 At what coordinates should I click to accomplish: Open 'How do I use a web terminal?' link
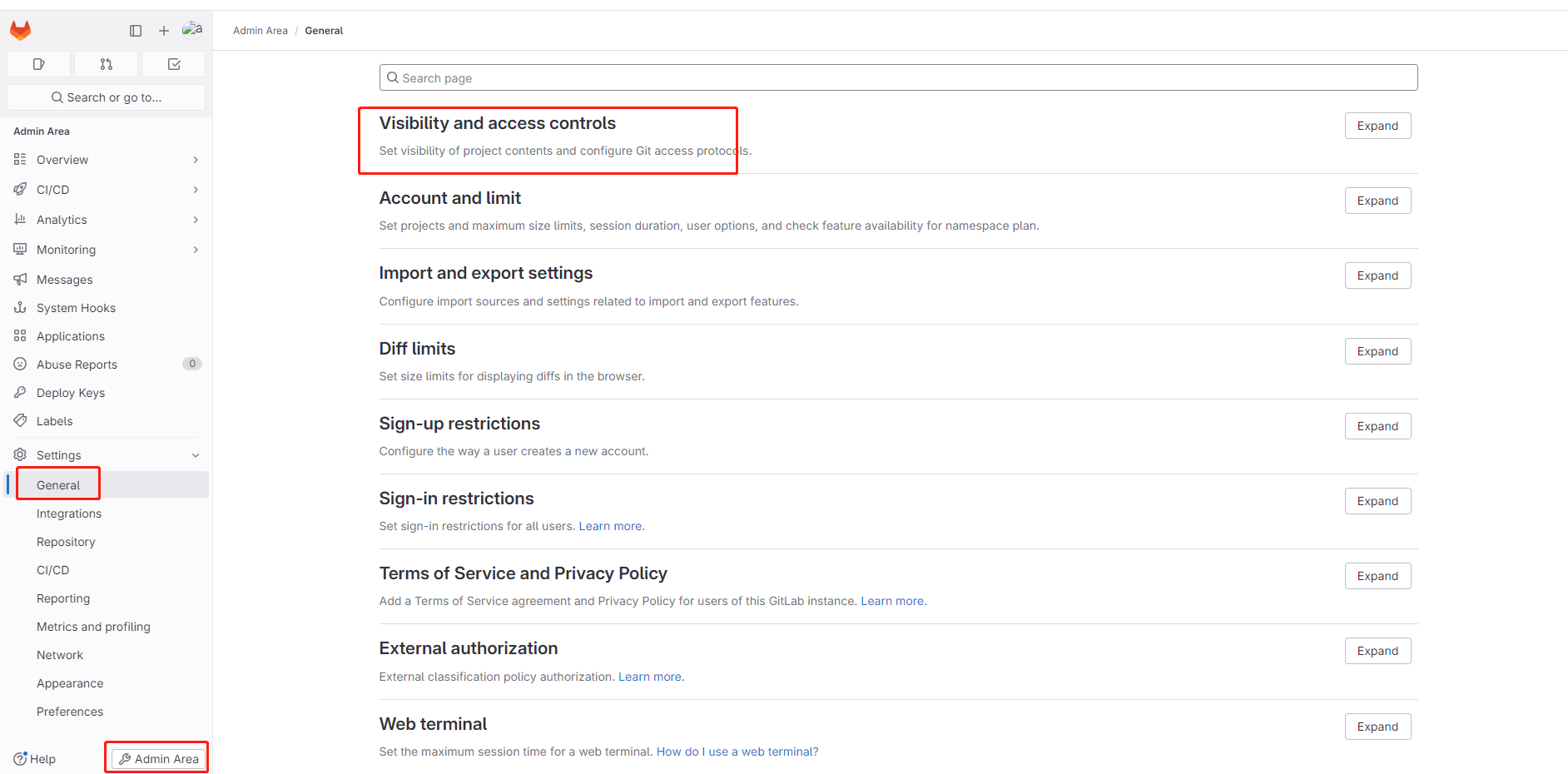pos(737,752)
